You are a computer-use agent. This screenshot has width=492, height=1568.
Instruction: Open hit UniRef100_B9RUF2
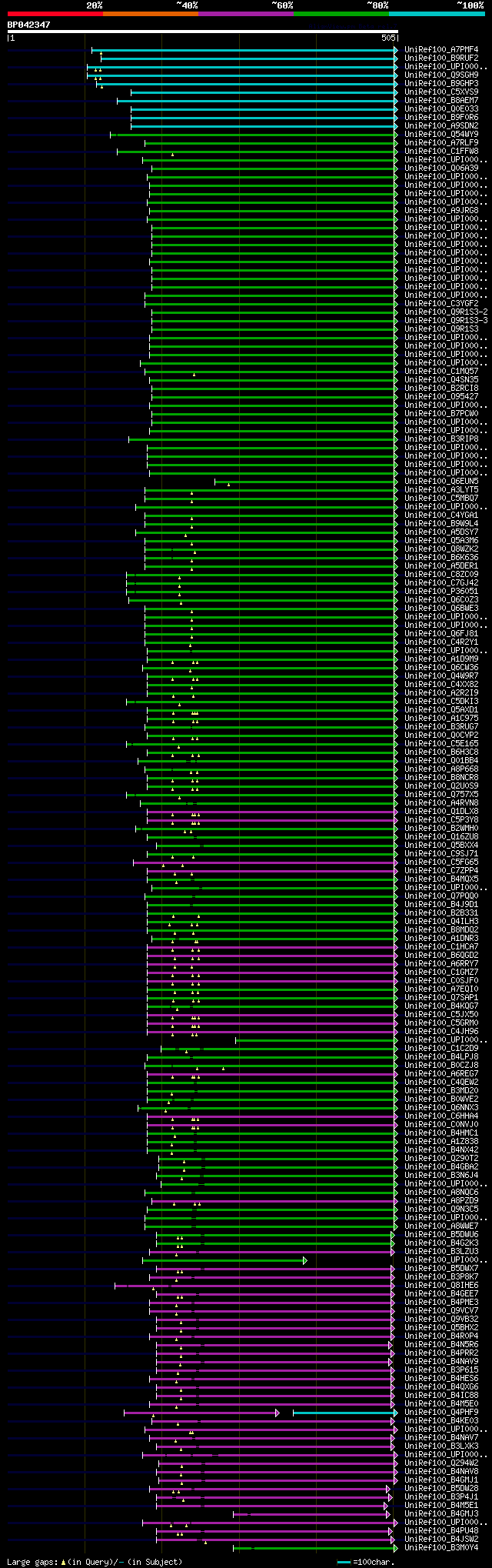coord(441,58)
